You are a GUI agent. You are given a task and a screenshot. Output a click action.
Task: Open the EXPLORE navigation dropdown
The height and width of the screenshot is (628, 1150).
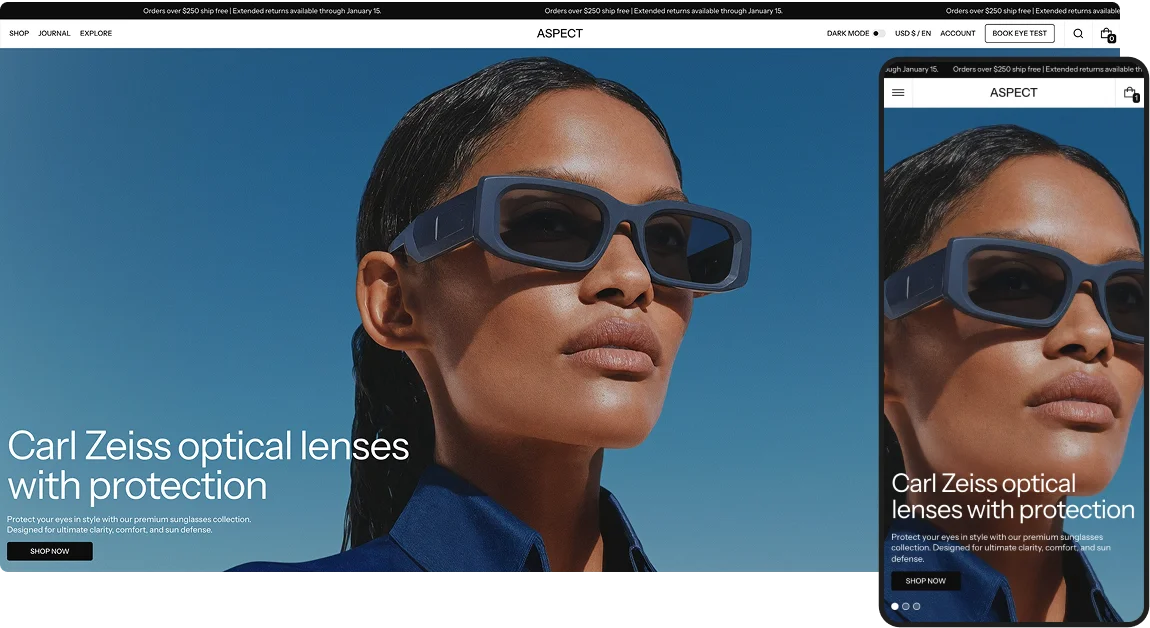pyautogui.click(x=95, y=33)
